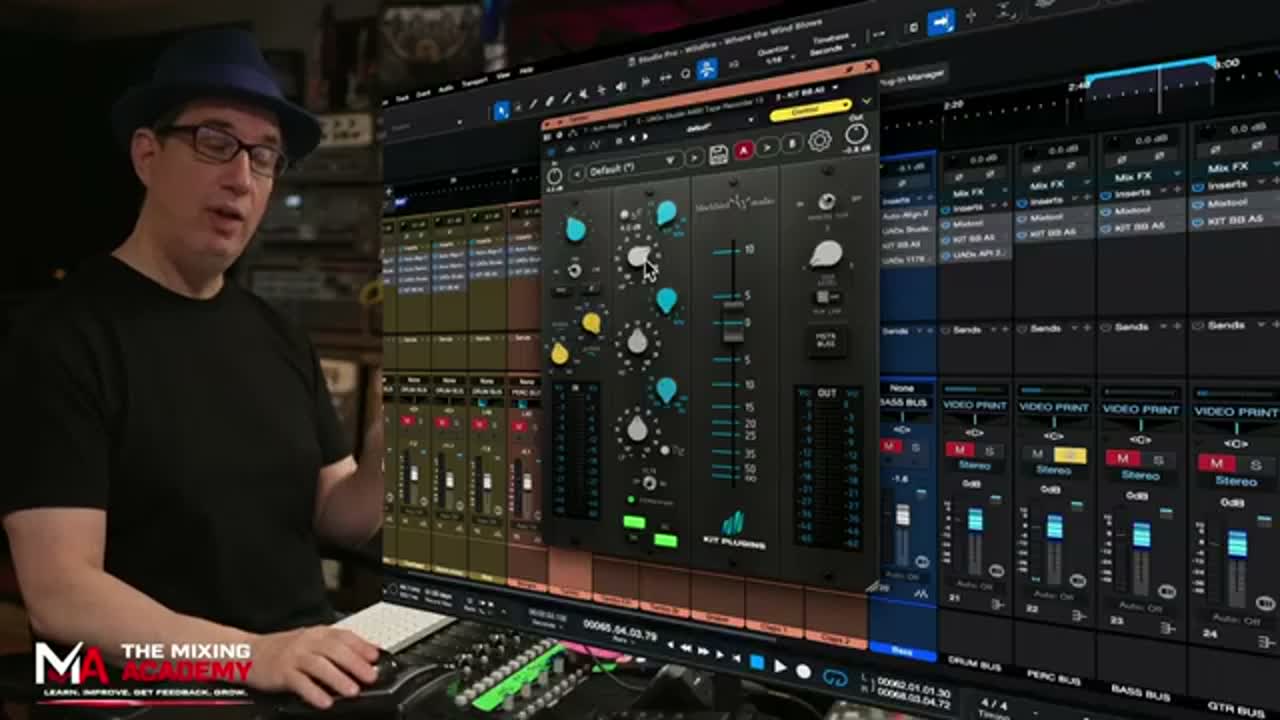Toggle the upper green button in the plugin
Image resolution: width=1280 pixels, height=720 pixels.
tap(634, 522)
